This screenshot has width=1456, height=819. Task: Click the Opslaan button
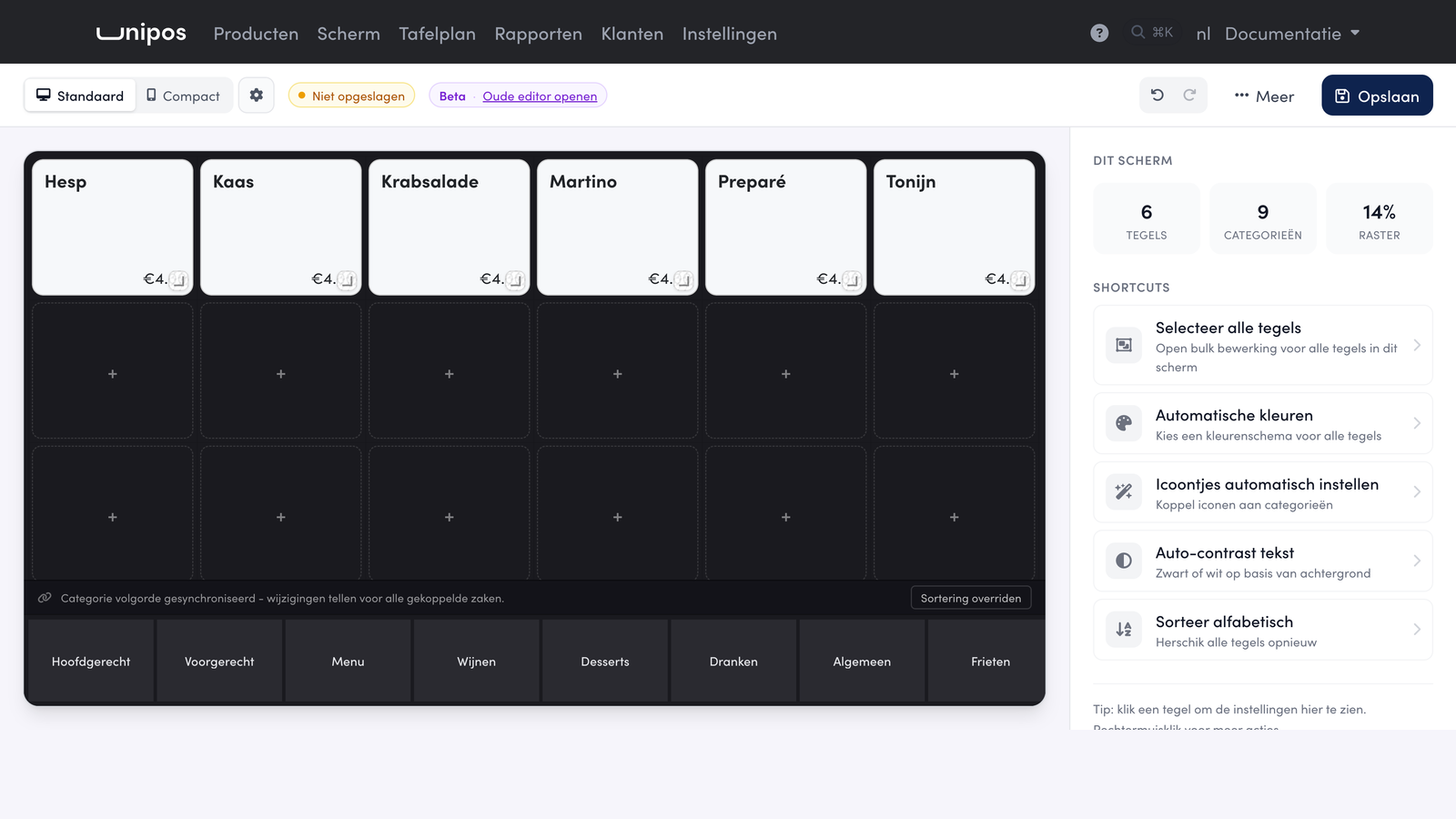[x=1377, y=96]
